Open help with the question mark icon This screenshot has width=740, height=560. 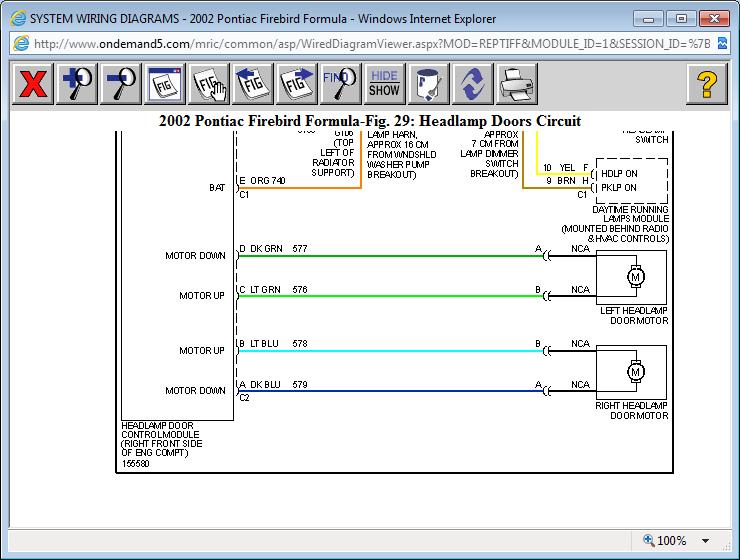click(x=706, y=84)
